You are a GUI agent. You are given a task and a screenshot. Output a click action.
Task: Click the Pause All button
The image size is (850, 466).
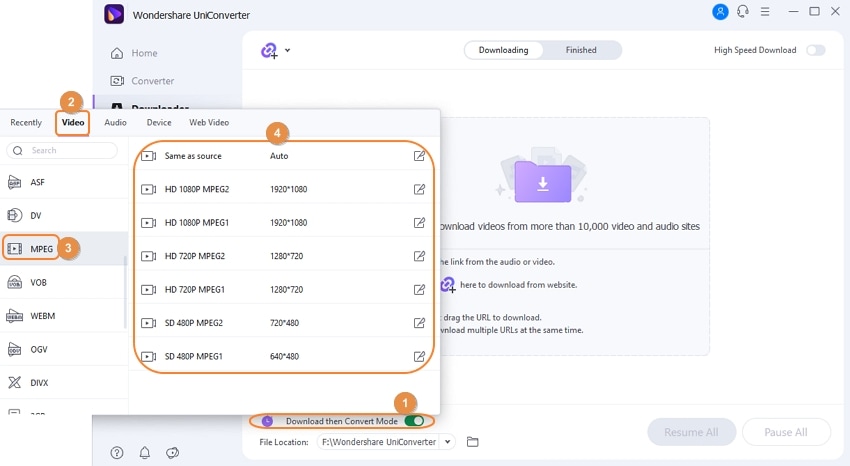click(x=785, y=432)
